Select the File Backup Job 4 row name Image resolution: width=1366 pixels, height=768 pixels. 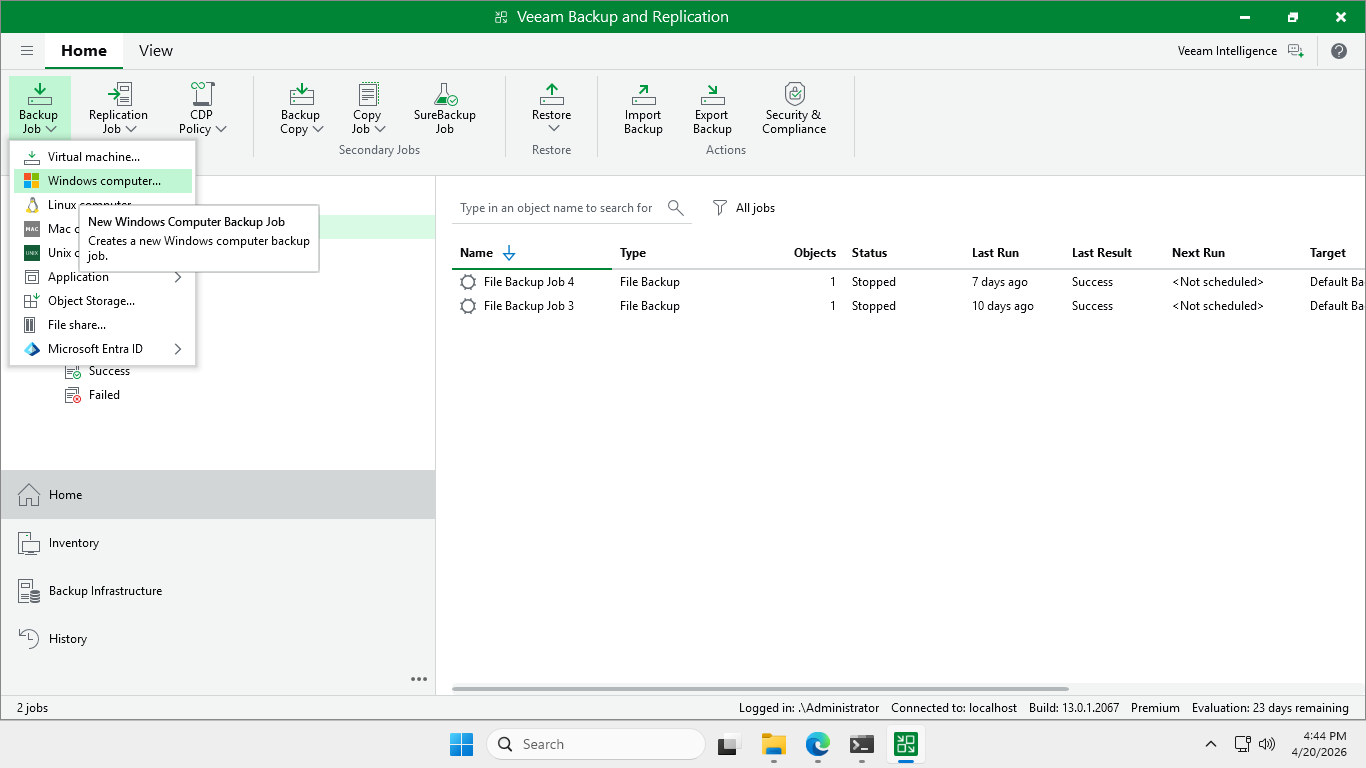(529, 282)
